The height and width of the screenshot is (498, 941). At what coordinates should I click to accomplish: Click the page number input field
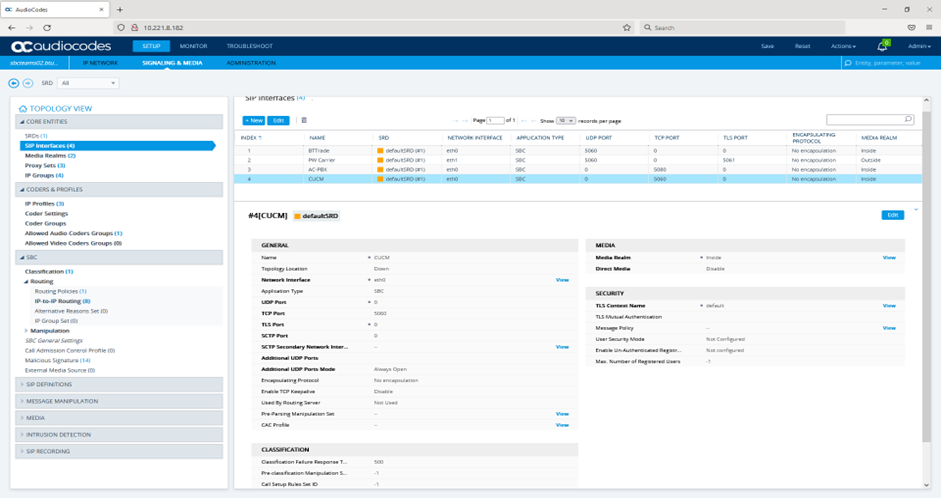(495, 121)
